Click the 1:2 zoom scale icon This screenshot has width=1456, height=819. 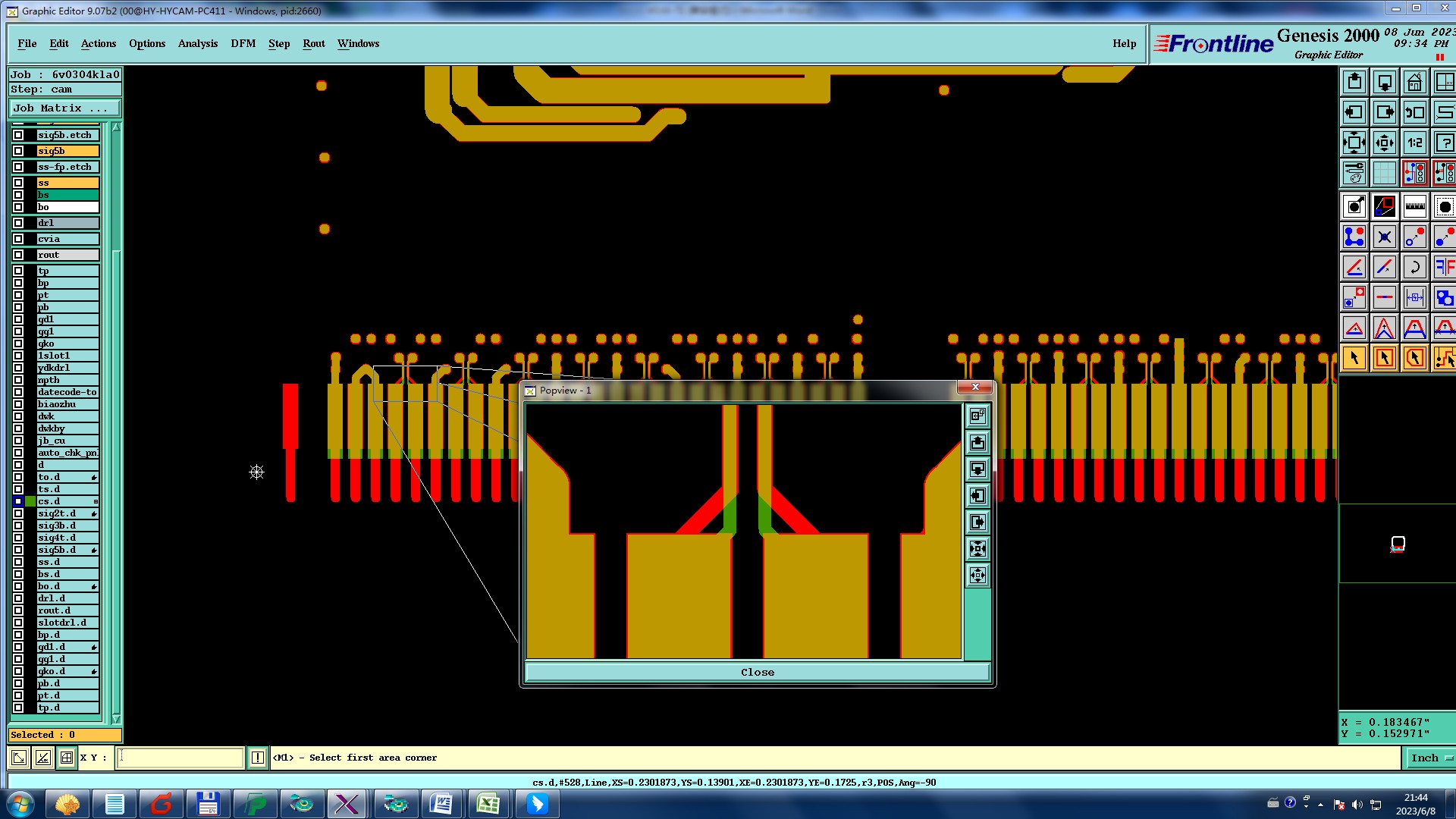click(x=1414, y=143)
